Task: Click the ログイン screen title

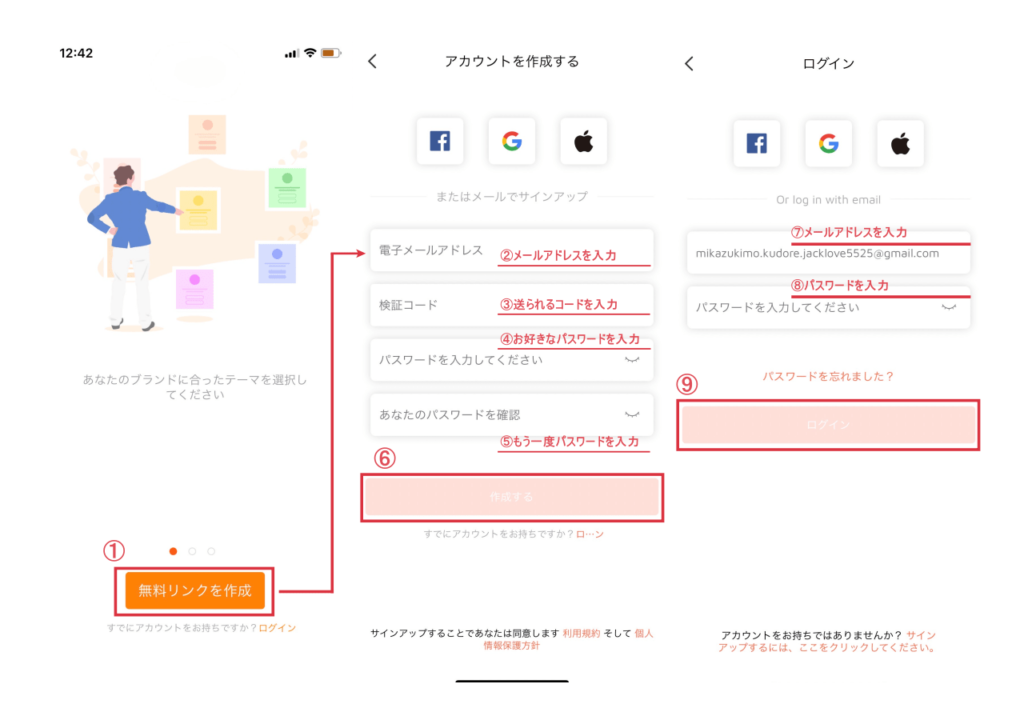Action: point(828,63)
